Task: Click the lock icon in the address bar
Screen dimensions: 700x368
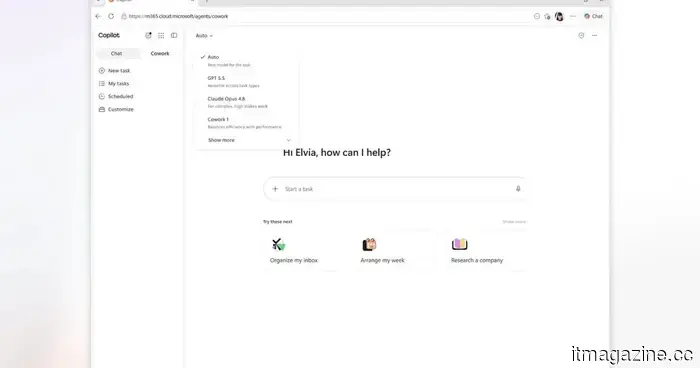Action: coord(124,16)
